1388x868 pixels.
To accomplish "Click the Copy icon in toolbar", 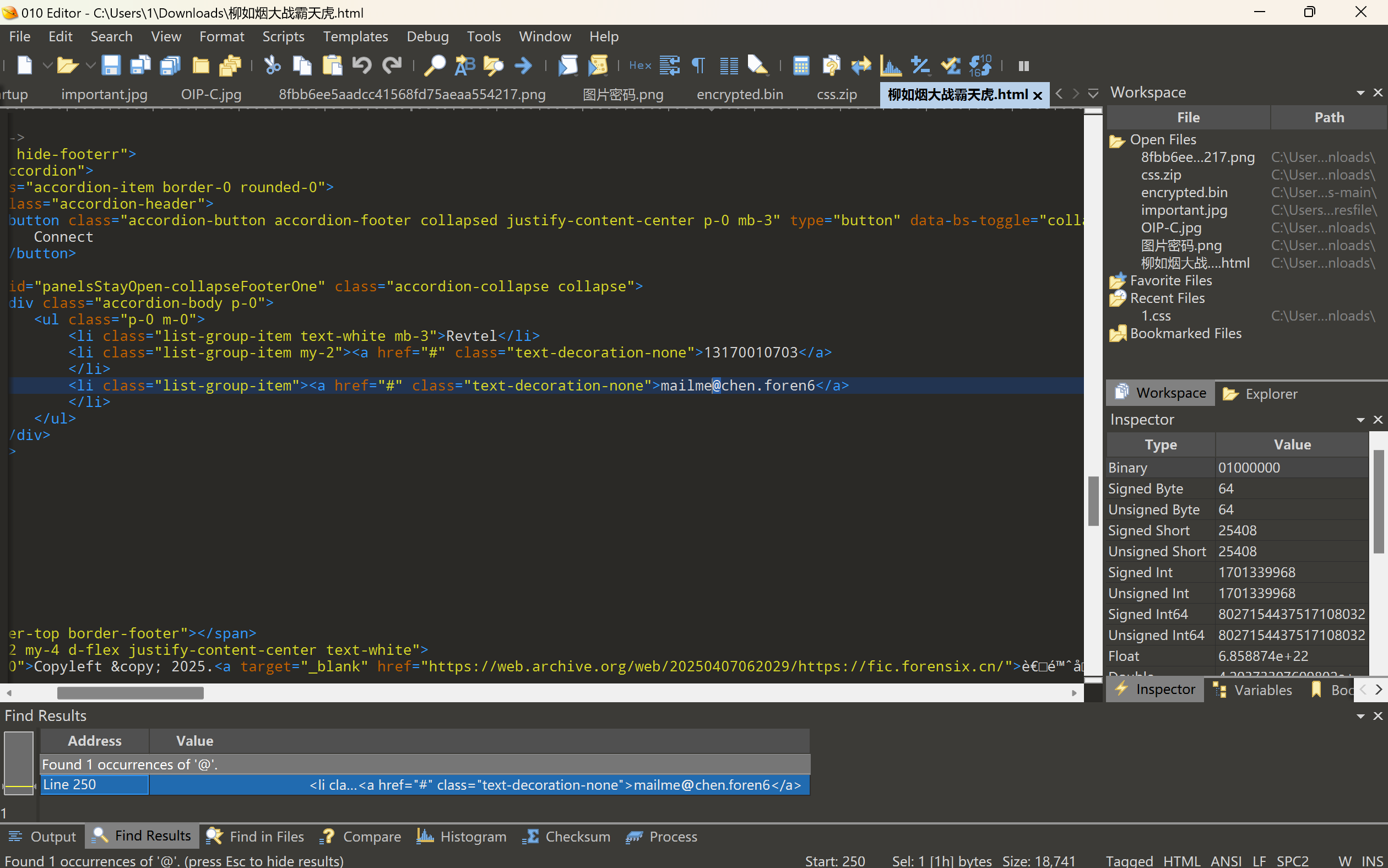I will 302,66.
